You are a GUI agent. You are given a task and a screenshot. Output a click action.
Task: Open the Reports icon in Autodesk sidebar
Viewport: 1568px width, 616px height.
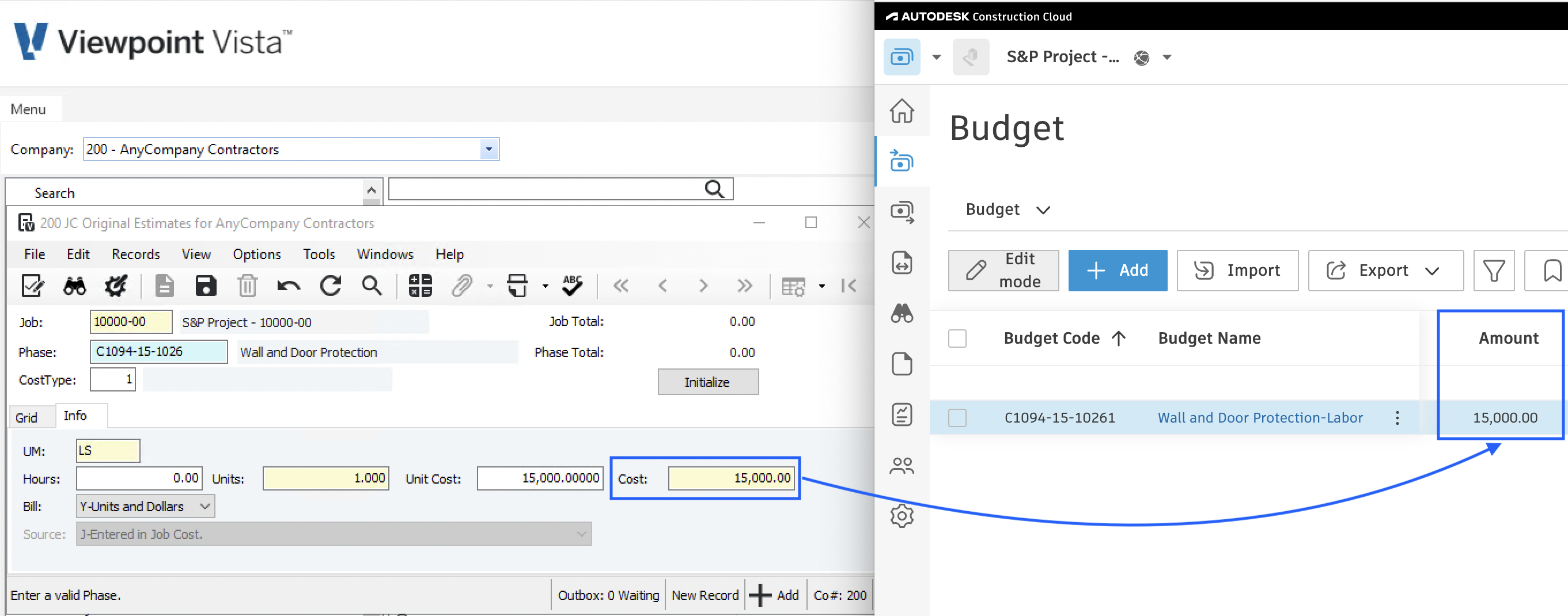[902, 414]
